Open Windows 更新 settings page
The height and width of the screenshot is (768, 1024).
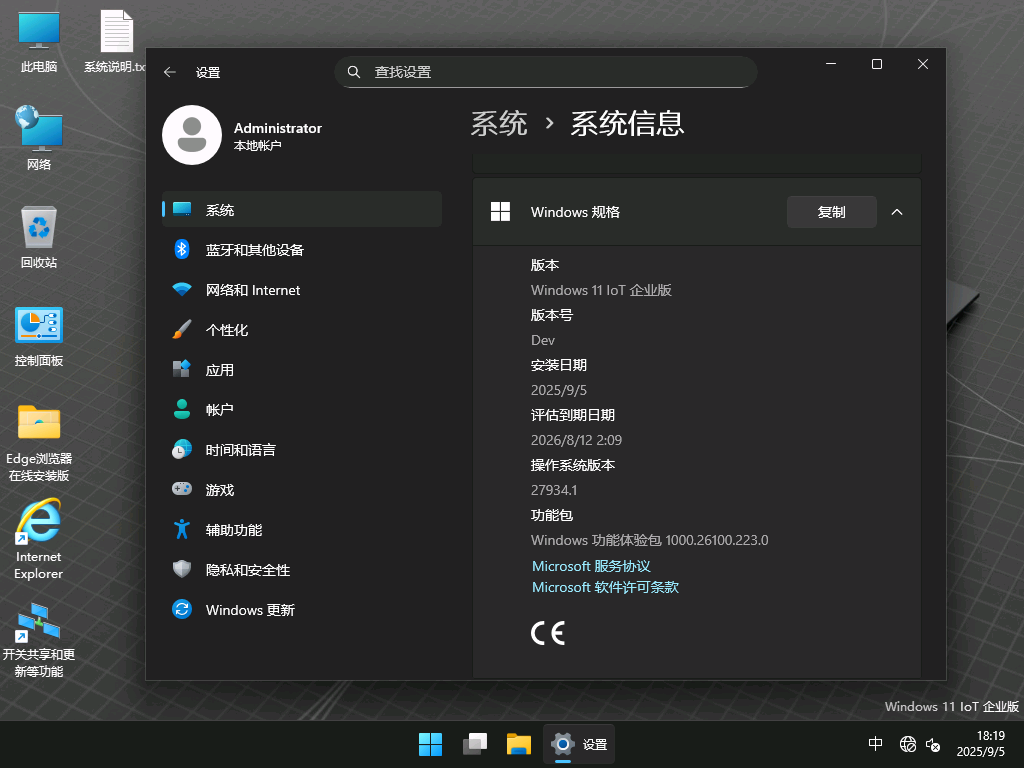tap(302, 609)
